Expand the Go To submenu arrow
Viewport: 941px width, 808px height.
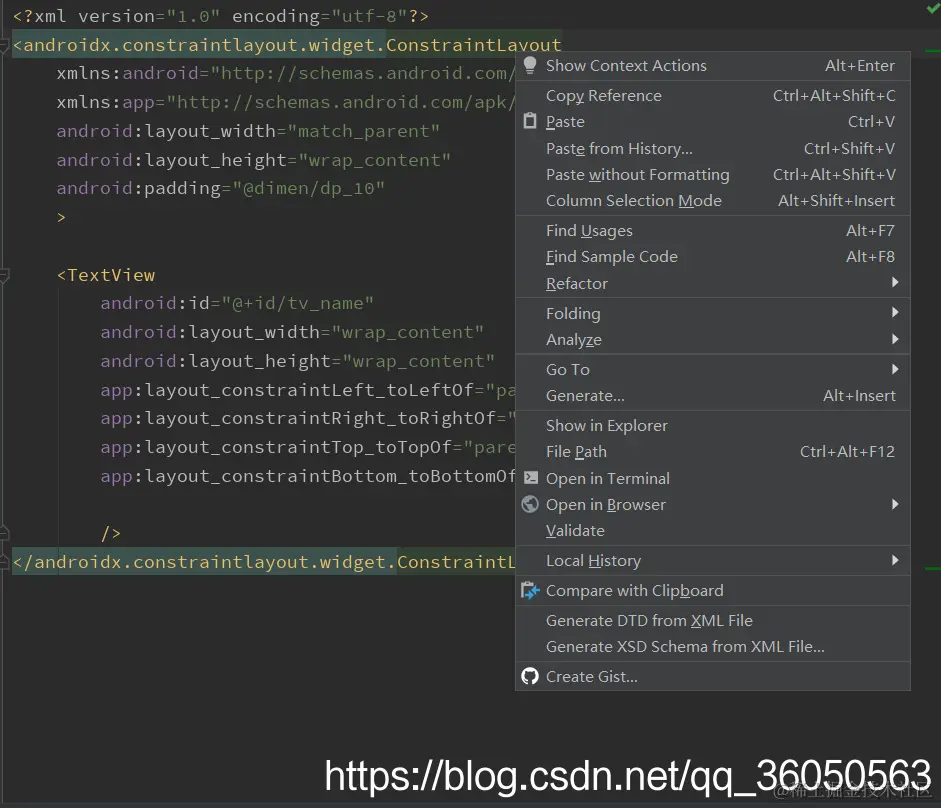pos(895,369)
